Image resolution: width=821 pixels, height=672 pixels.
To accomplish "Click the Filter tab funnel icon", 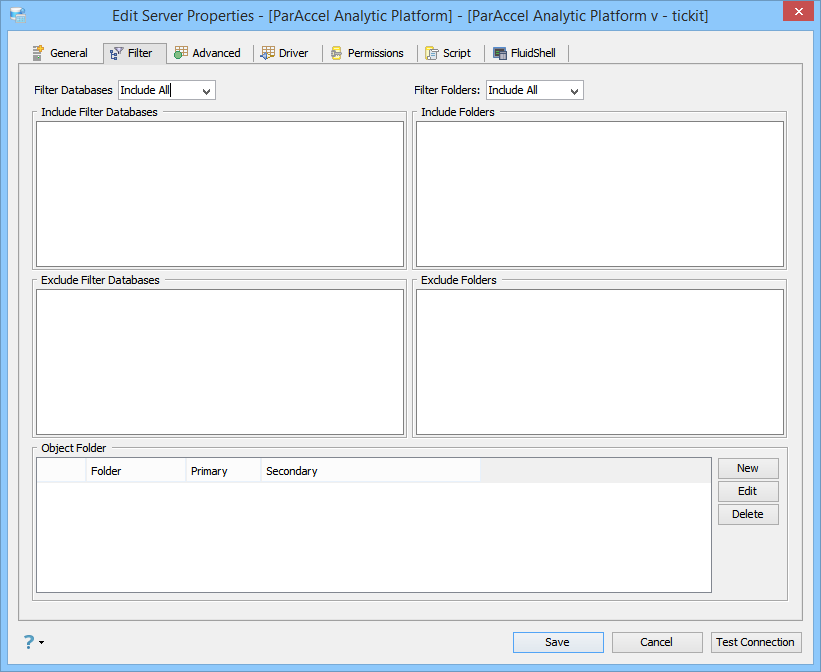I will tap(116, 53).
